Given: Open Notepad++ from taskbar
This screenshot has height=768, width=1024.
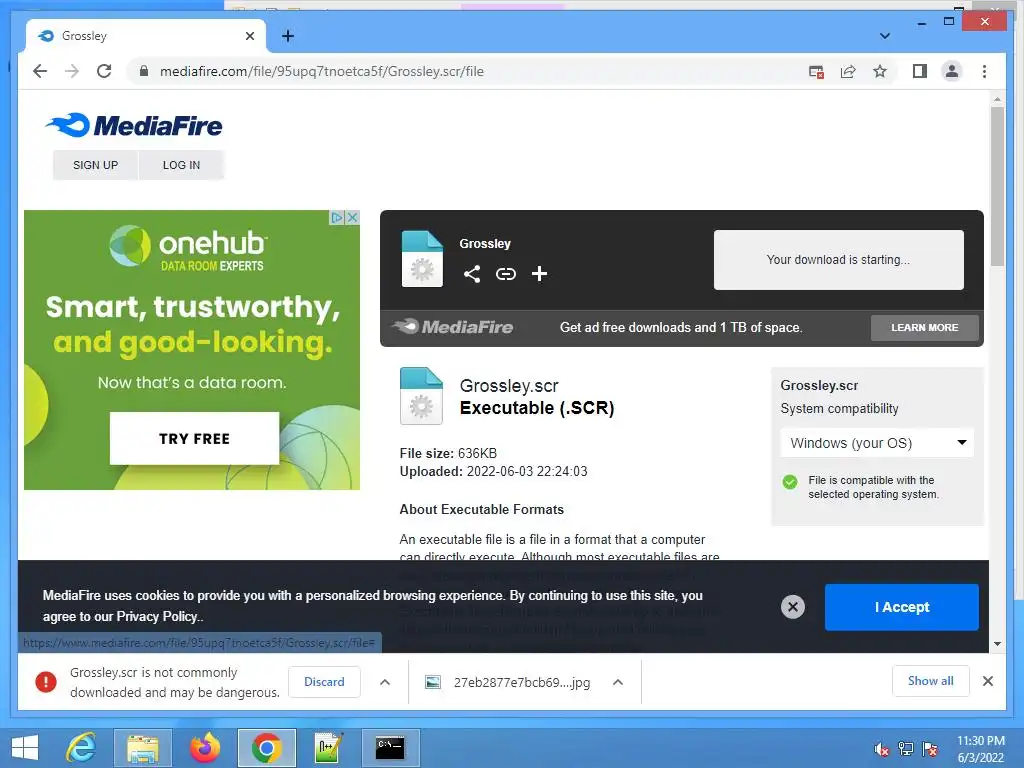Looking at the screenshot, I should (x=328, y=748).
